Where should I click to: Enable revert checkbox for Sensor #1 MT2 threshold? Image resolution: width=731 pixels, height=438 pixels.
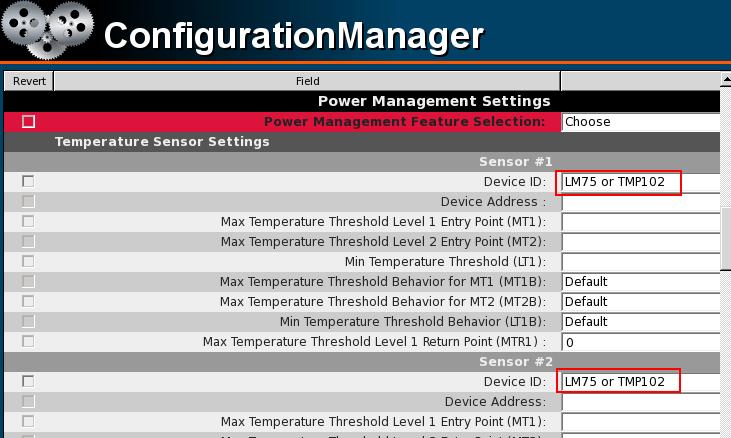coord(28,241)
